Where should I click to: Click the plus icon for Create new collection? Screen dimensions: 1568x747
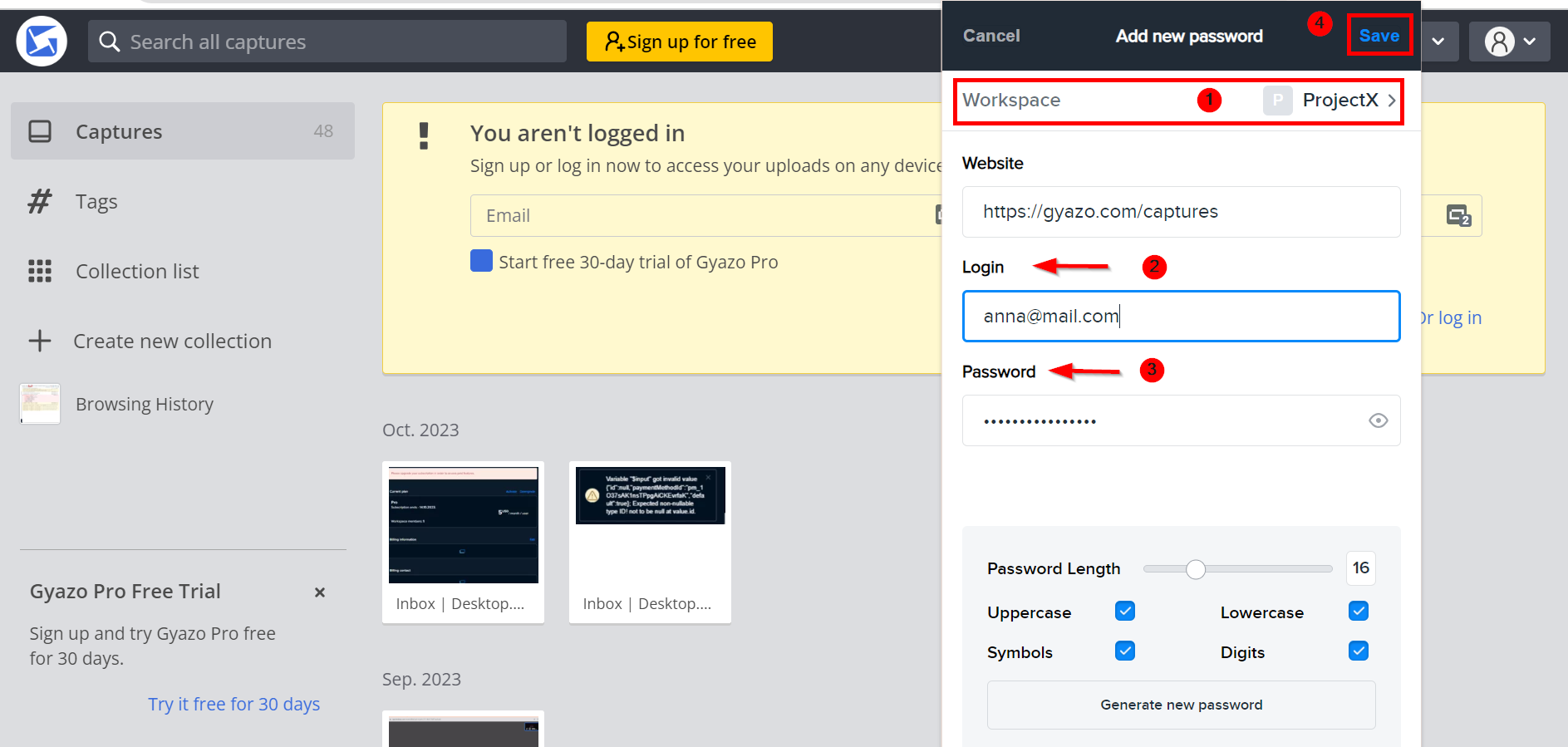pos(39,341)
